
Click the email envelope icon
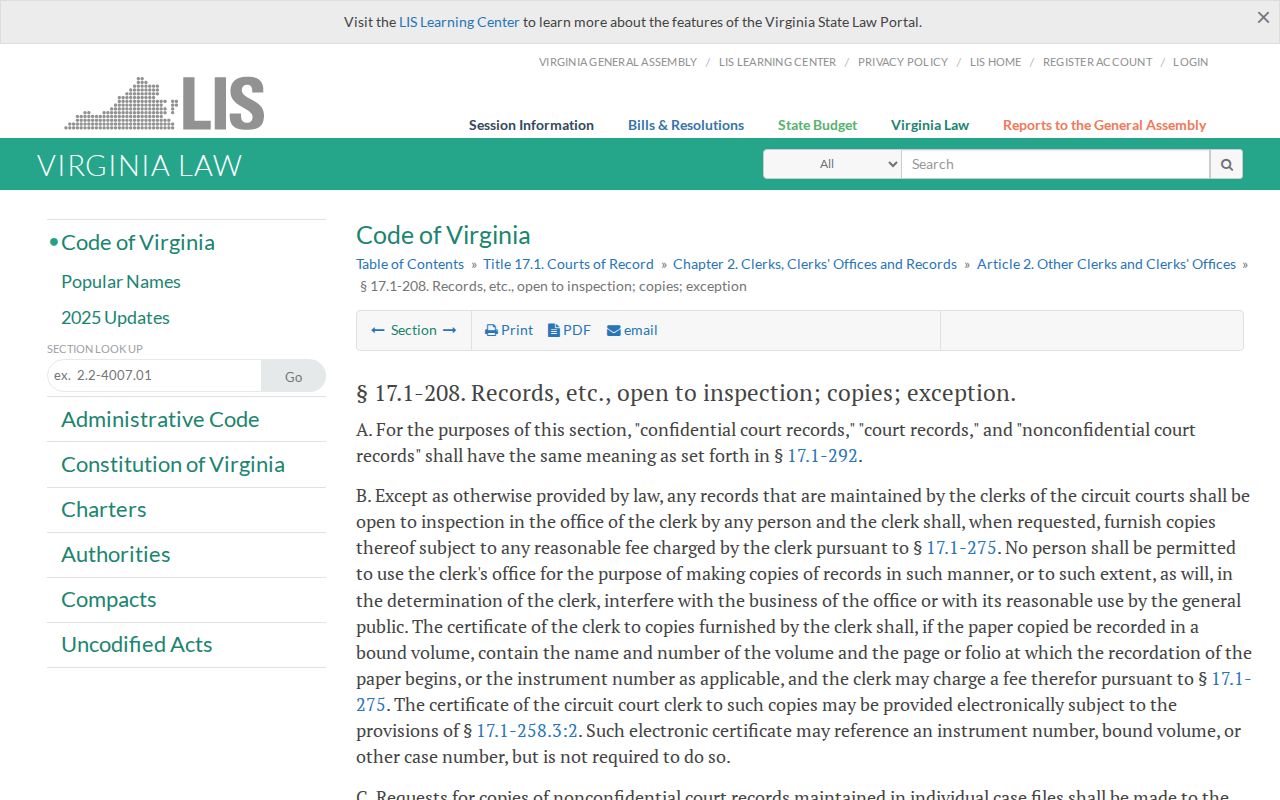coord(614,330)
